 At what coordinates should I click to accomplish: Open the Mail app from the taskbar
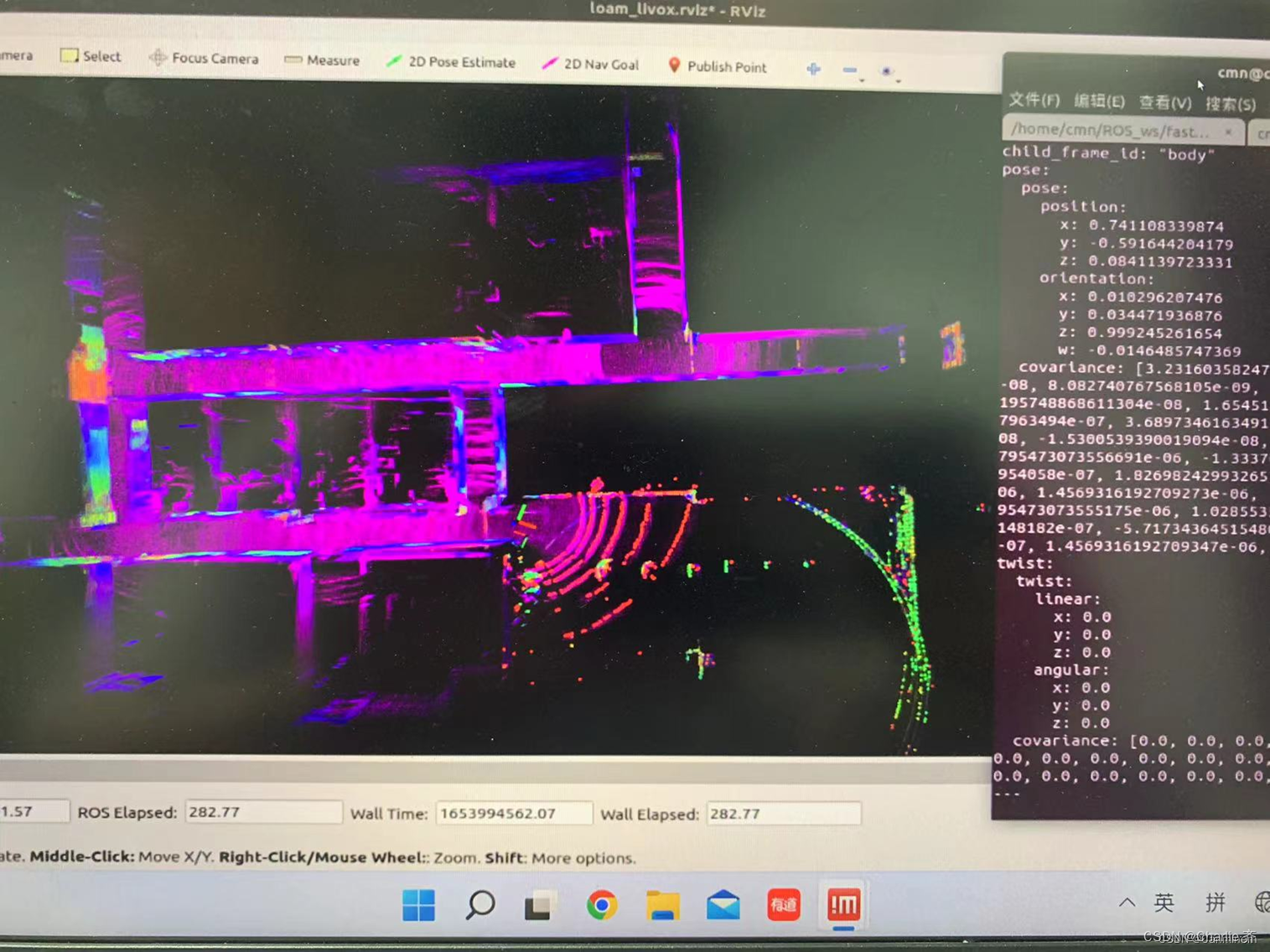(722, 905)
